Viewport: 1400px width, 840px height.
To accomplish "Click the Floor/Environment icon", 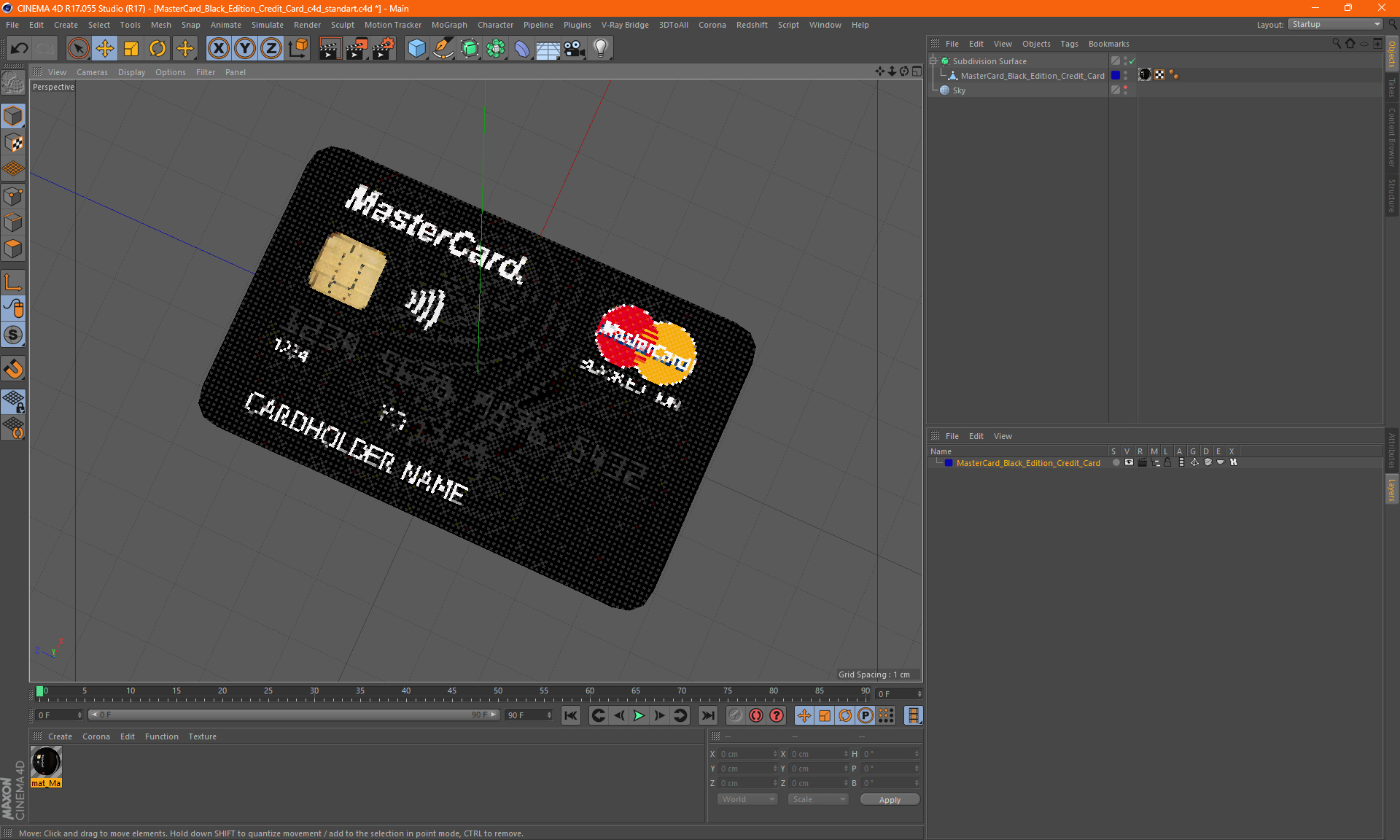I will point(548,49).
